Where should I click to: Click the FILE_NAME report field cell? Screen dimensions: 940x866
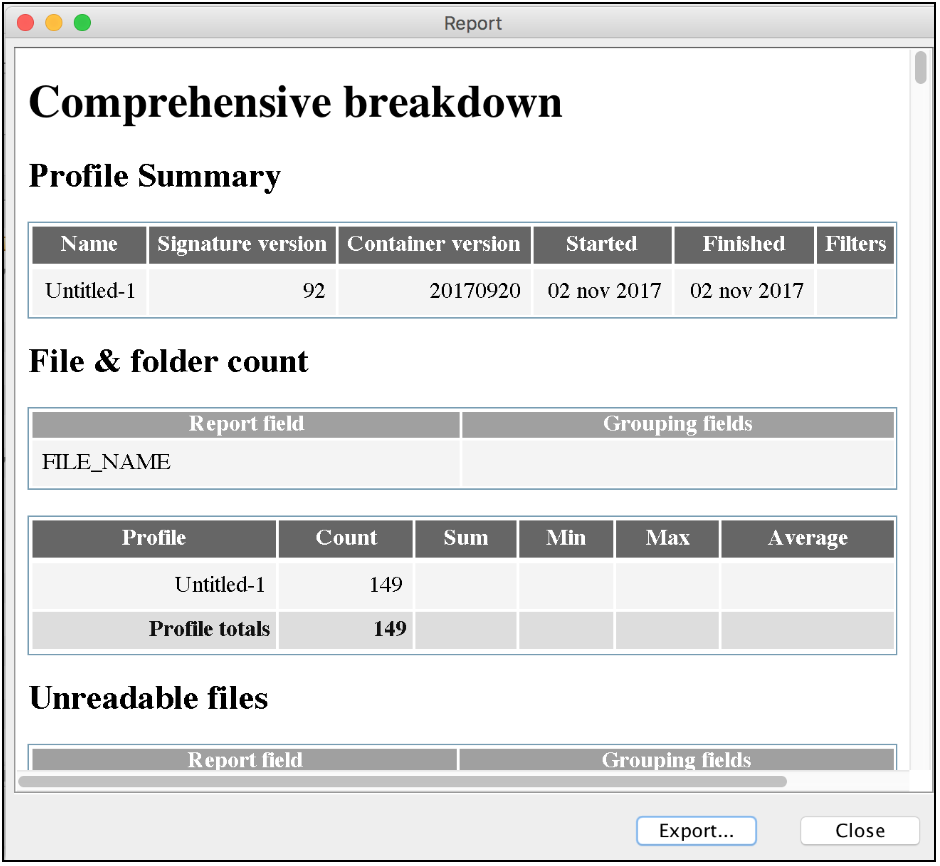(x=107, y=462)
